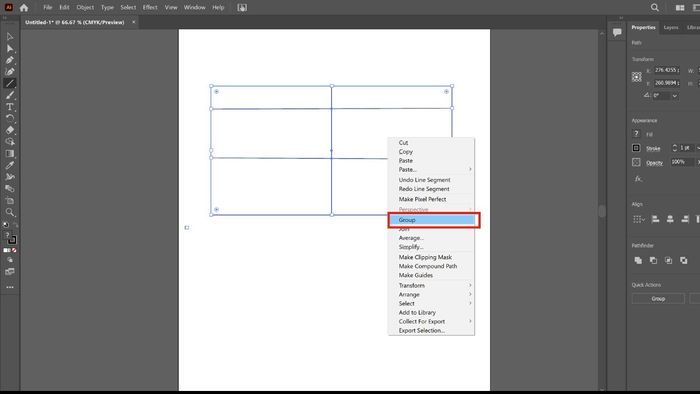This screenshot has height=394, width=700.
Task: Switch to the Layers tab
Action: click(x=671, y=28)
